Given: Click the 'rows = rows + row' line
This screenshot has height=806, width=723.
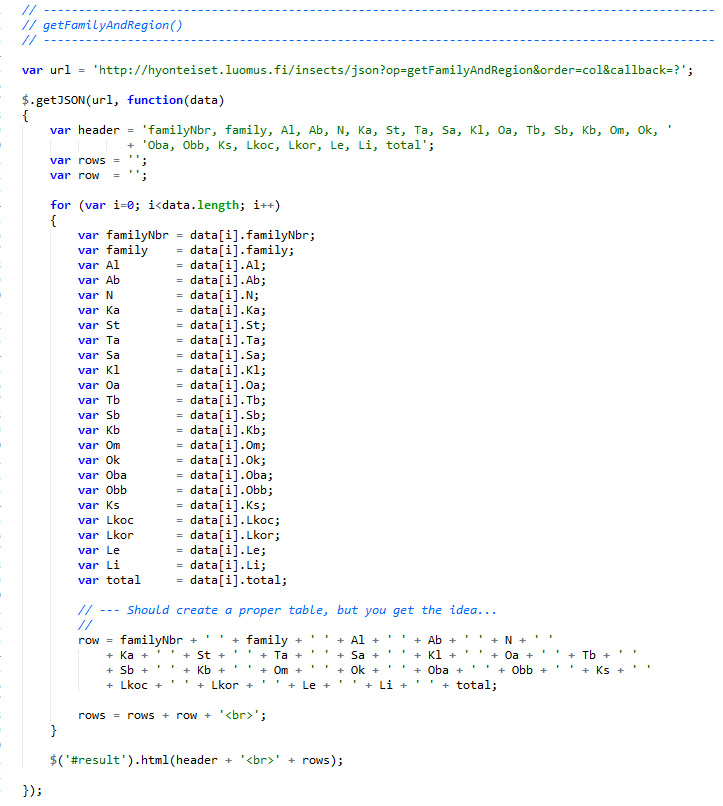Looking at the screenshot, I should [x=172, y=715].
